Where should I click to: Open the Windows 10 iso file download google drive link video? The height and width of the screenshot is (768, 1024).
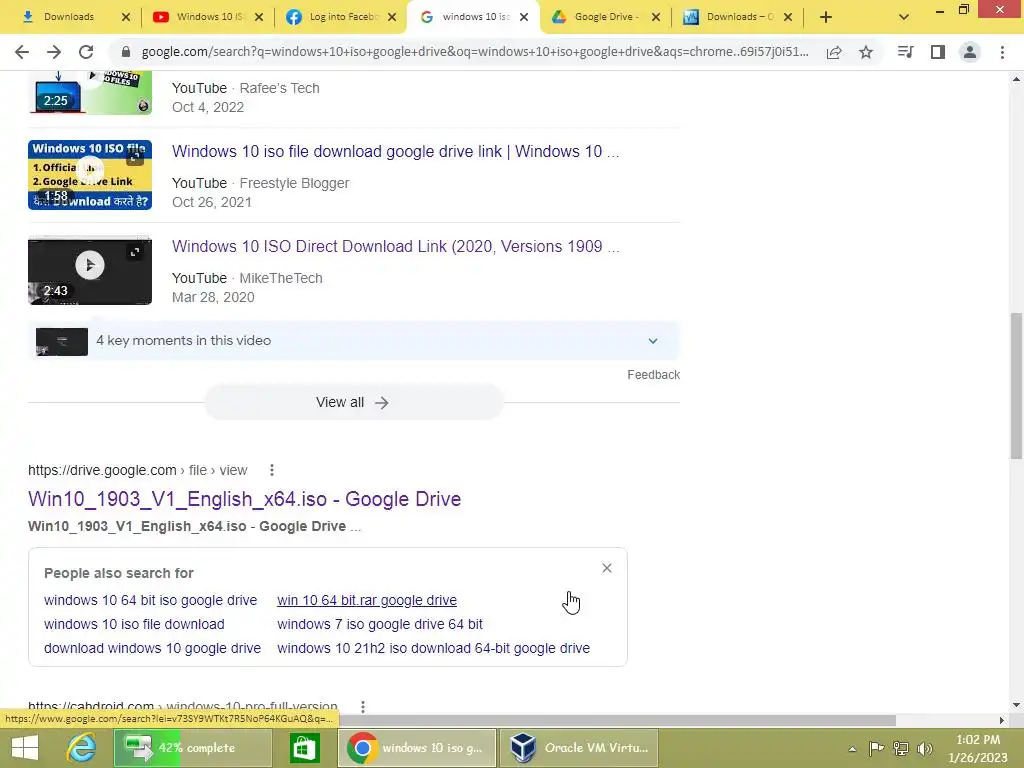[x=395, y=152]
